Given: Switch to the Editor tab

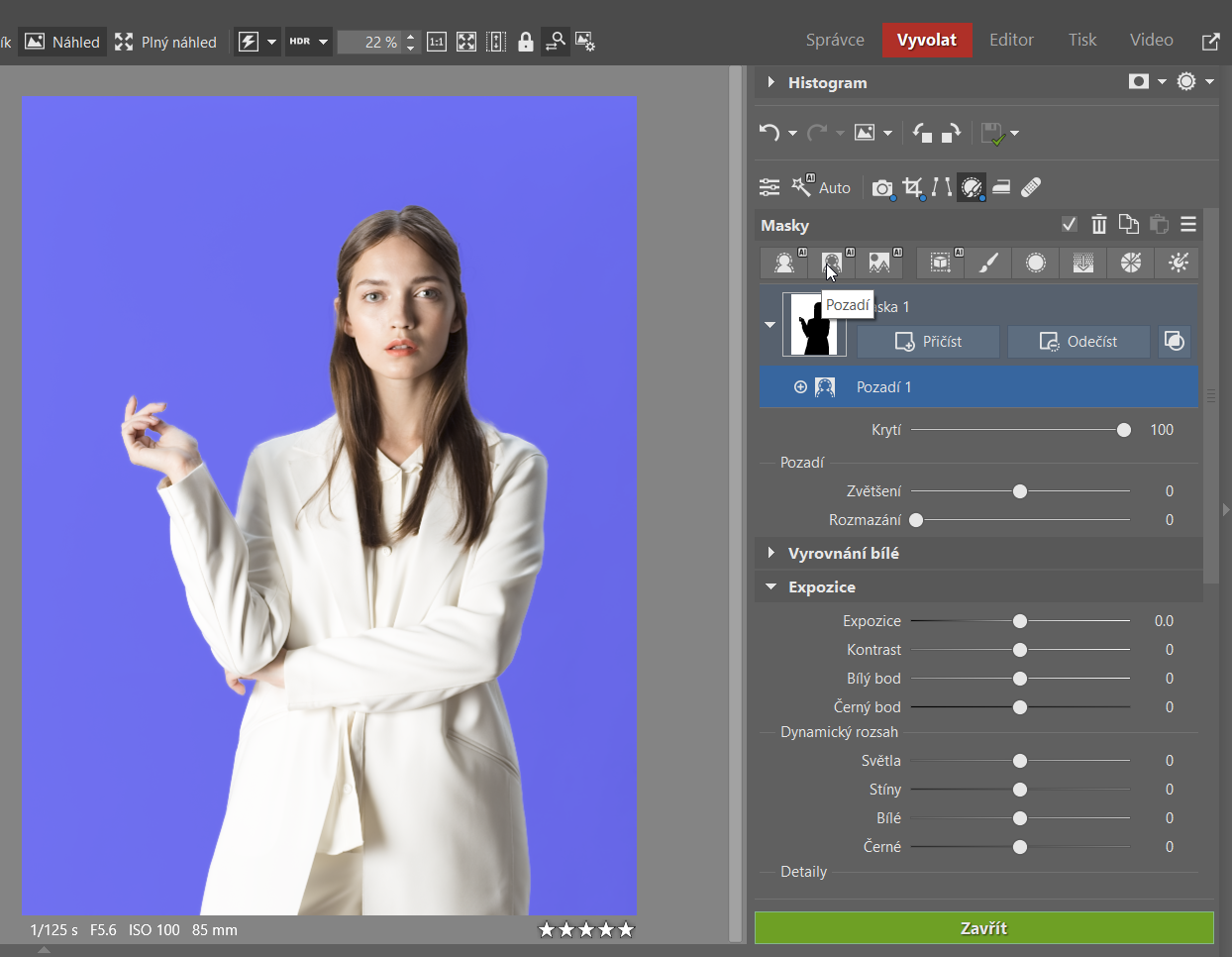Looking at the screenshot, I should pyautogui.click(x=1010, y=40).
